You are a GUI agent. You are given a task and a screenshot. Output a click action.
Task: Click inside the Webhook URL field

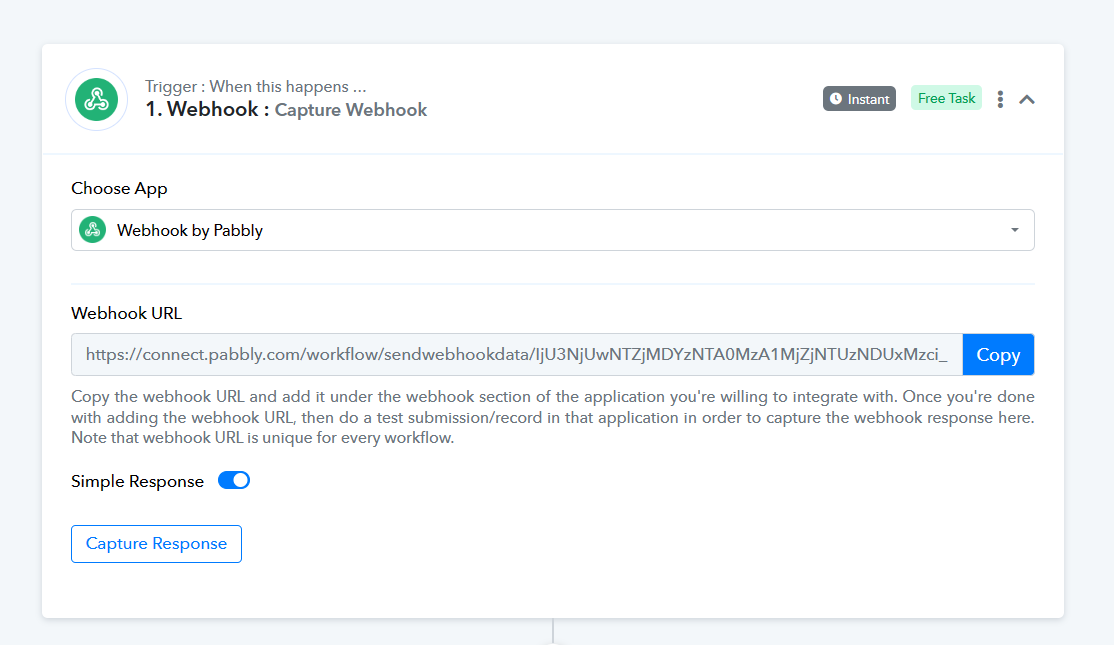pos(517,354)
